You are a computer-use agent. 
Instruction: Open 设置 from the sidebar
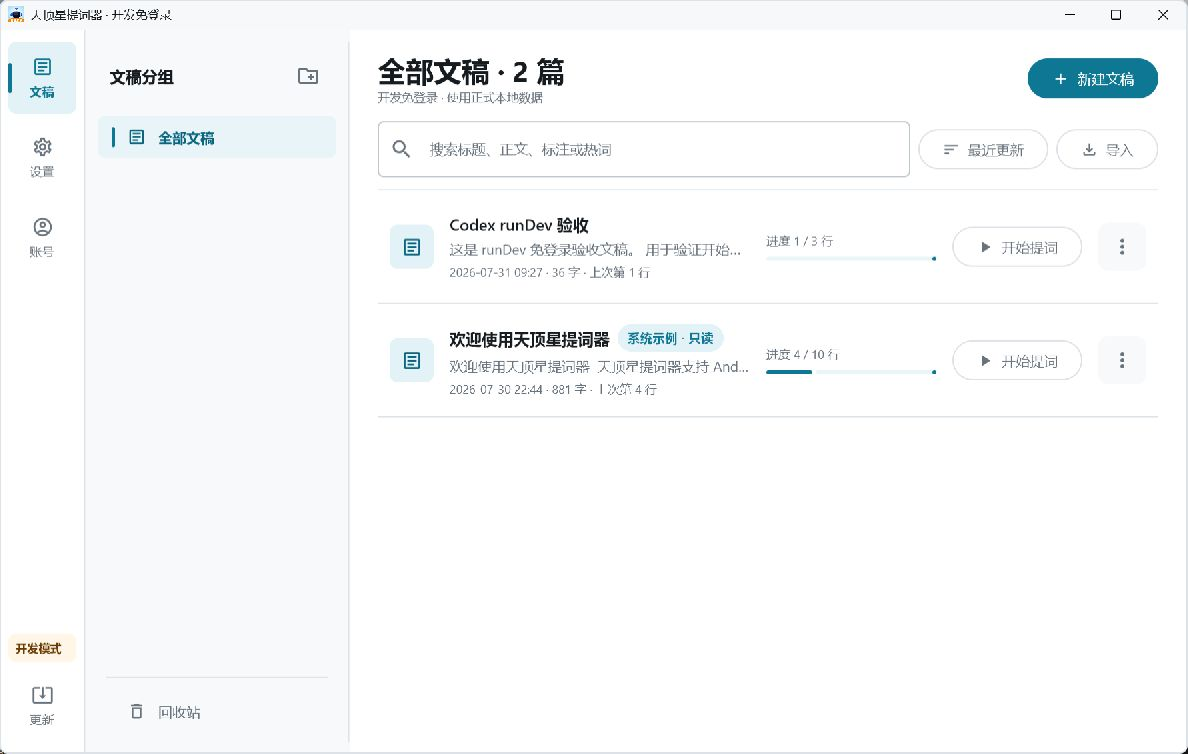pyautogui.click(x=42, y=158)
